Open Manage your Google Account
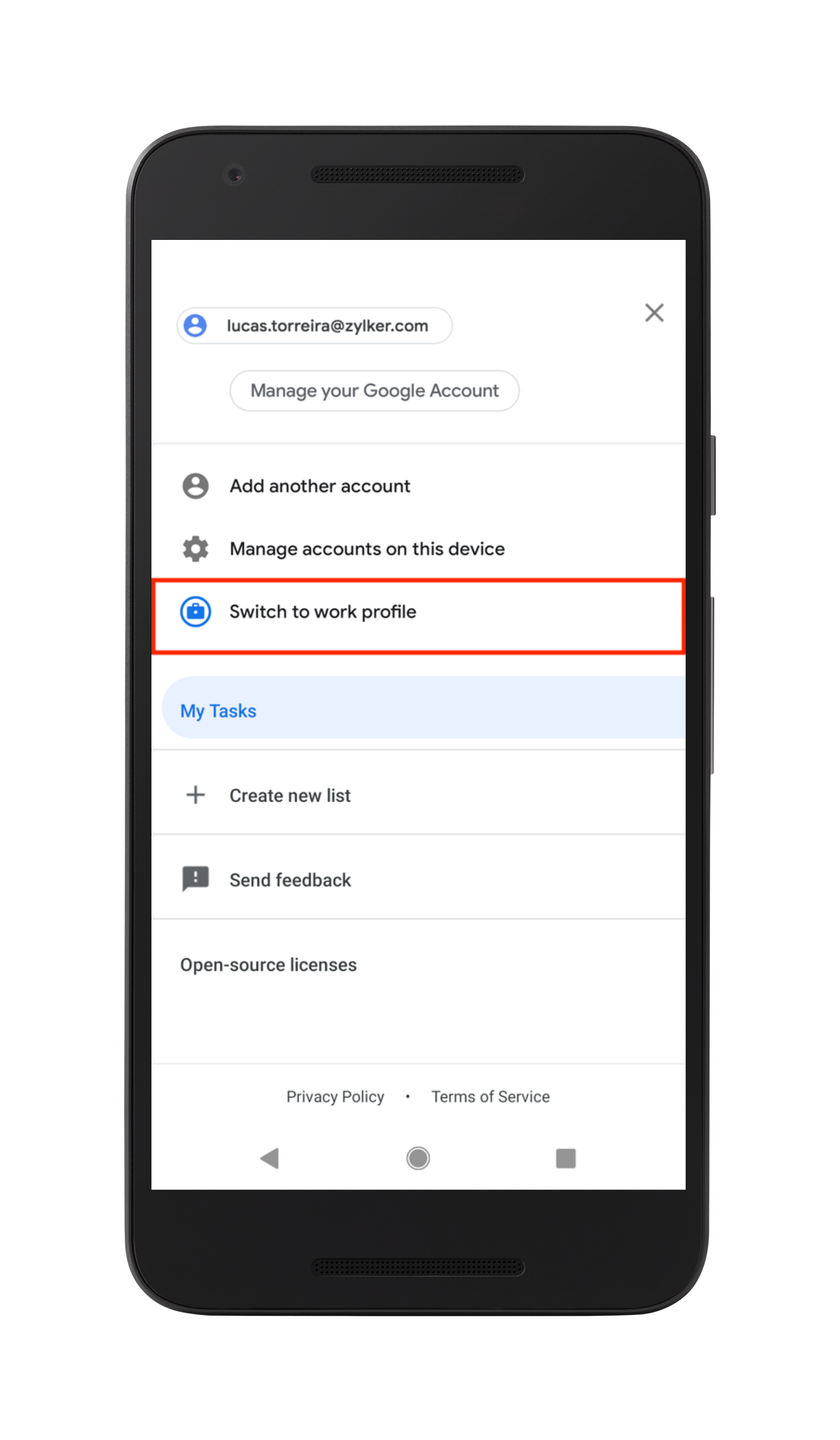This screenshot has width=840, height=1440. [x=375, y=391]
